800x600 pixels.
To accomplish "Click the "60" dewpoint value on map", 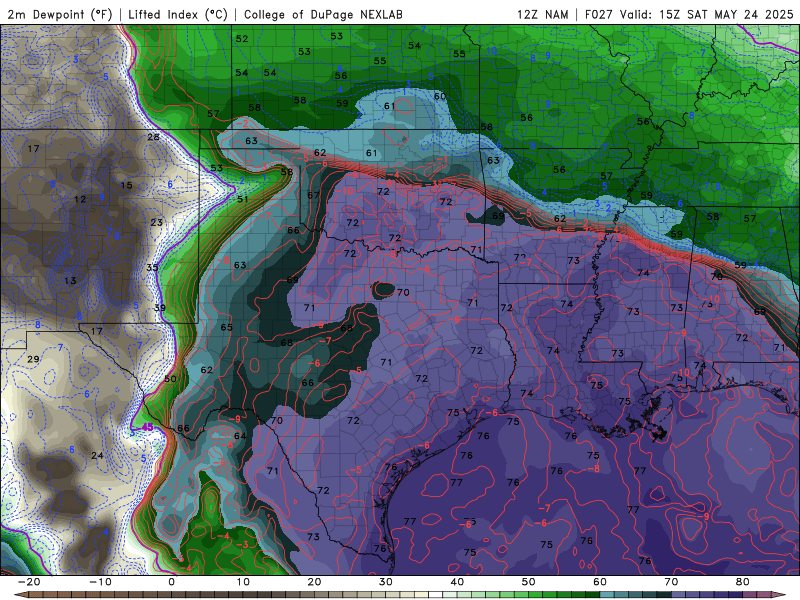I will 440,96.
